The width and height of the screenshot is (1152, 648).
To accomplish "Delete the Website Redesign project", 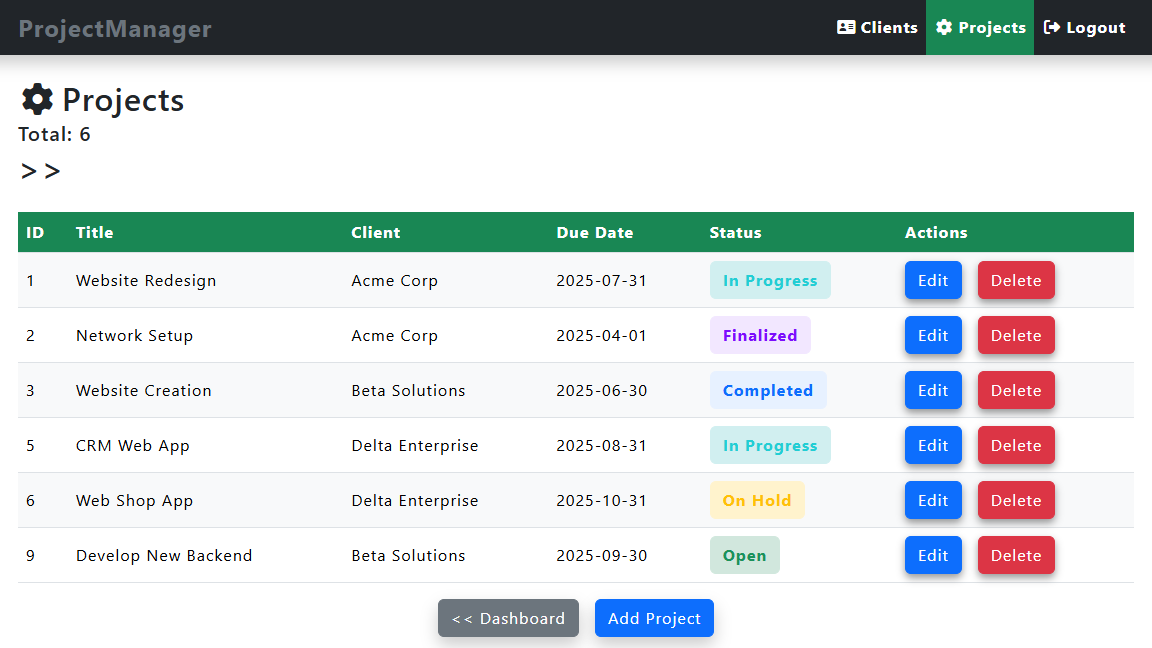I will [x=1016, y=280].
